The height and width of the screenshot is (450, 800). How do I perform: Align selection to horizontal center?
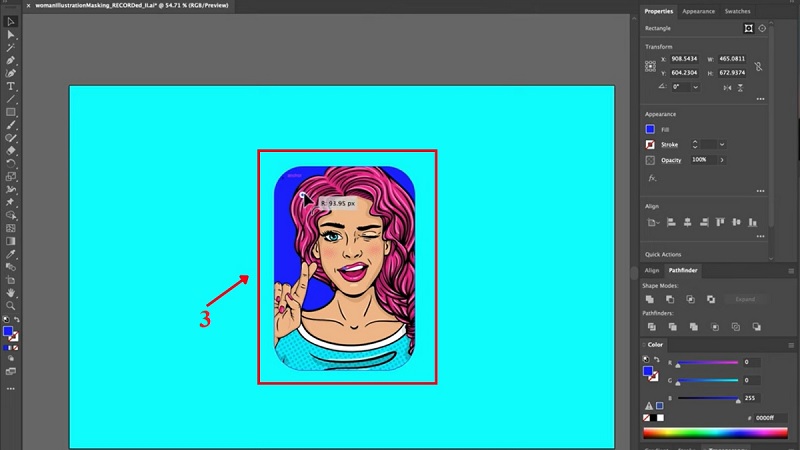[x=688, y=222]
